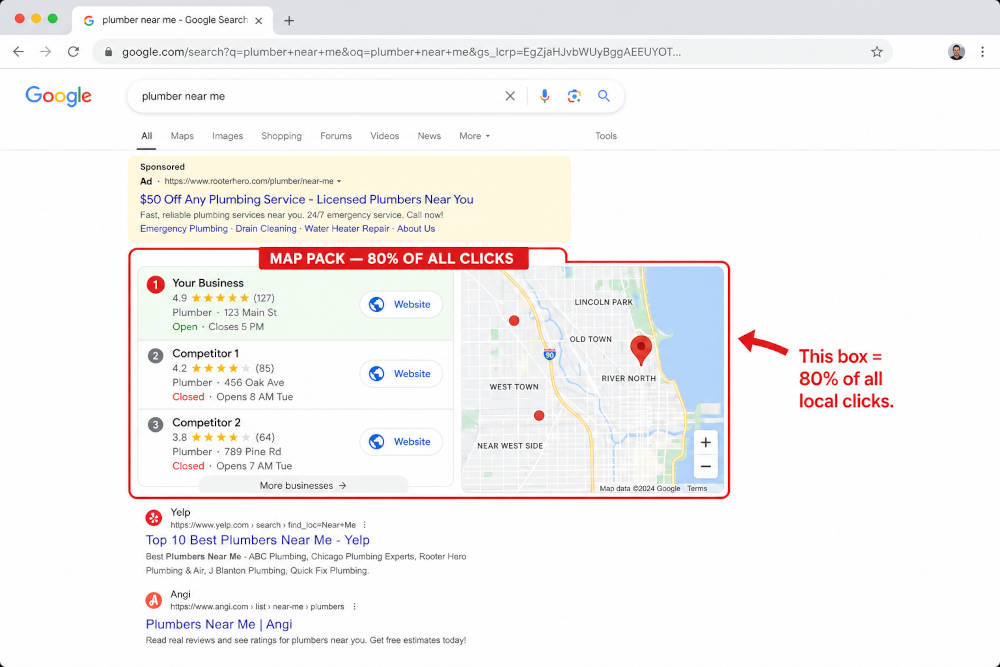Open Emergency Plumbing sitelink
Screen dimensions: 1000x667
184,228
